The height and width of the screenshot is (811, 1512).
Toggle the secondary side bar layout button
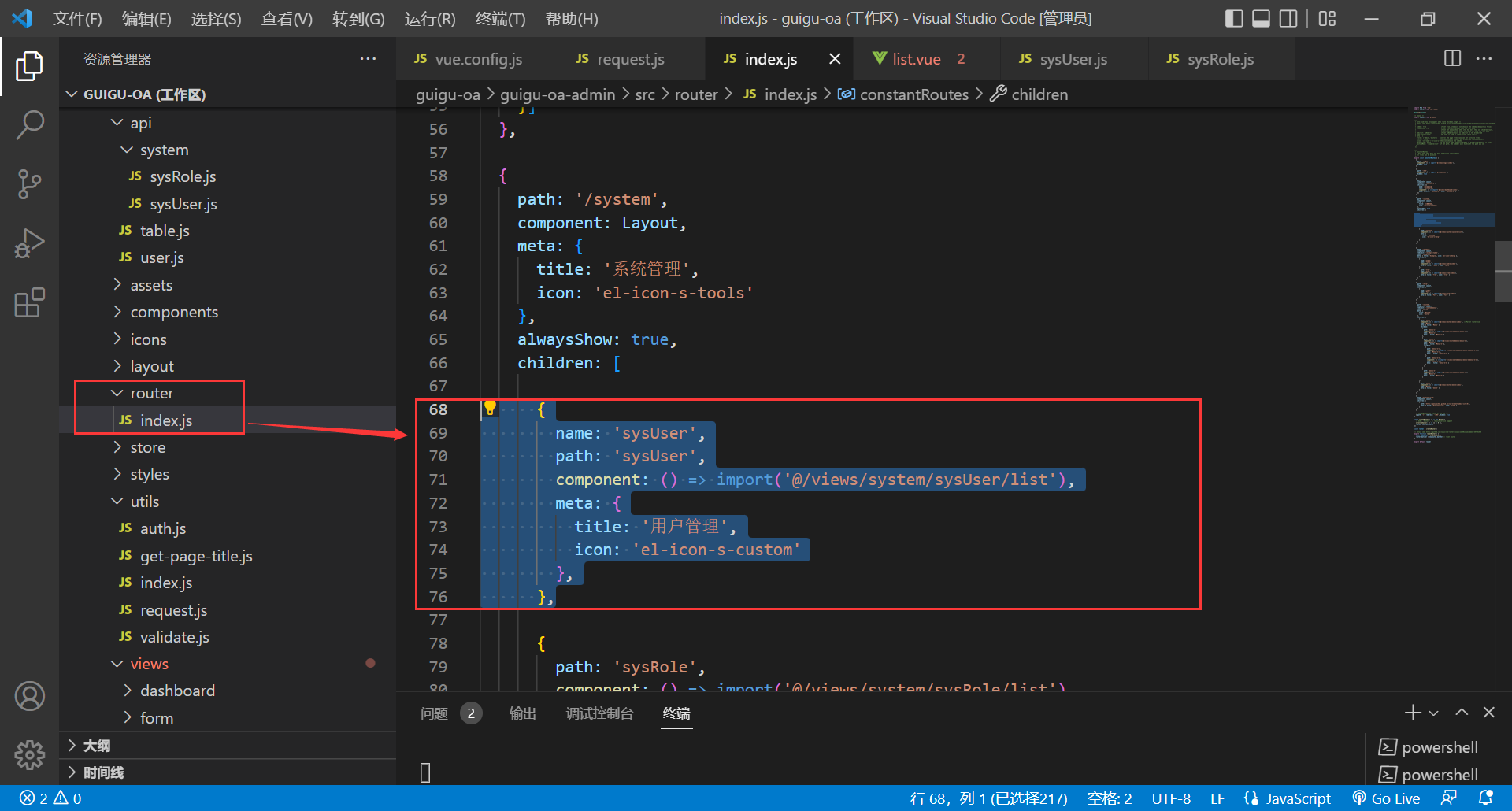coord(1288,18)
